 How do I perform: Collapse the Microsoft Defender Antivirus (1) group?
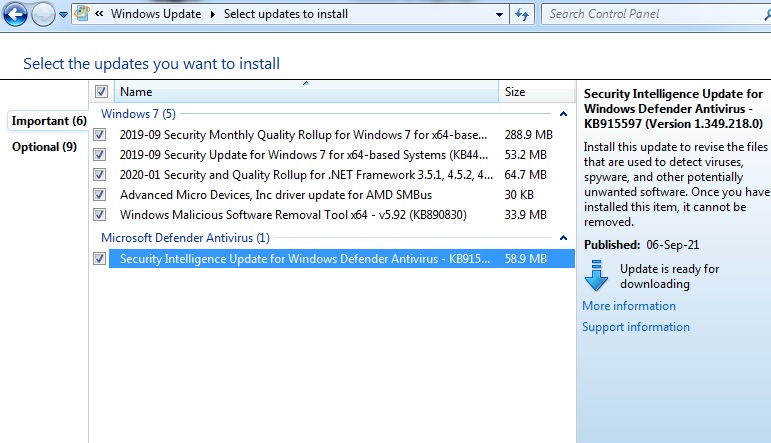(563, 238)
